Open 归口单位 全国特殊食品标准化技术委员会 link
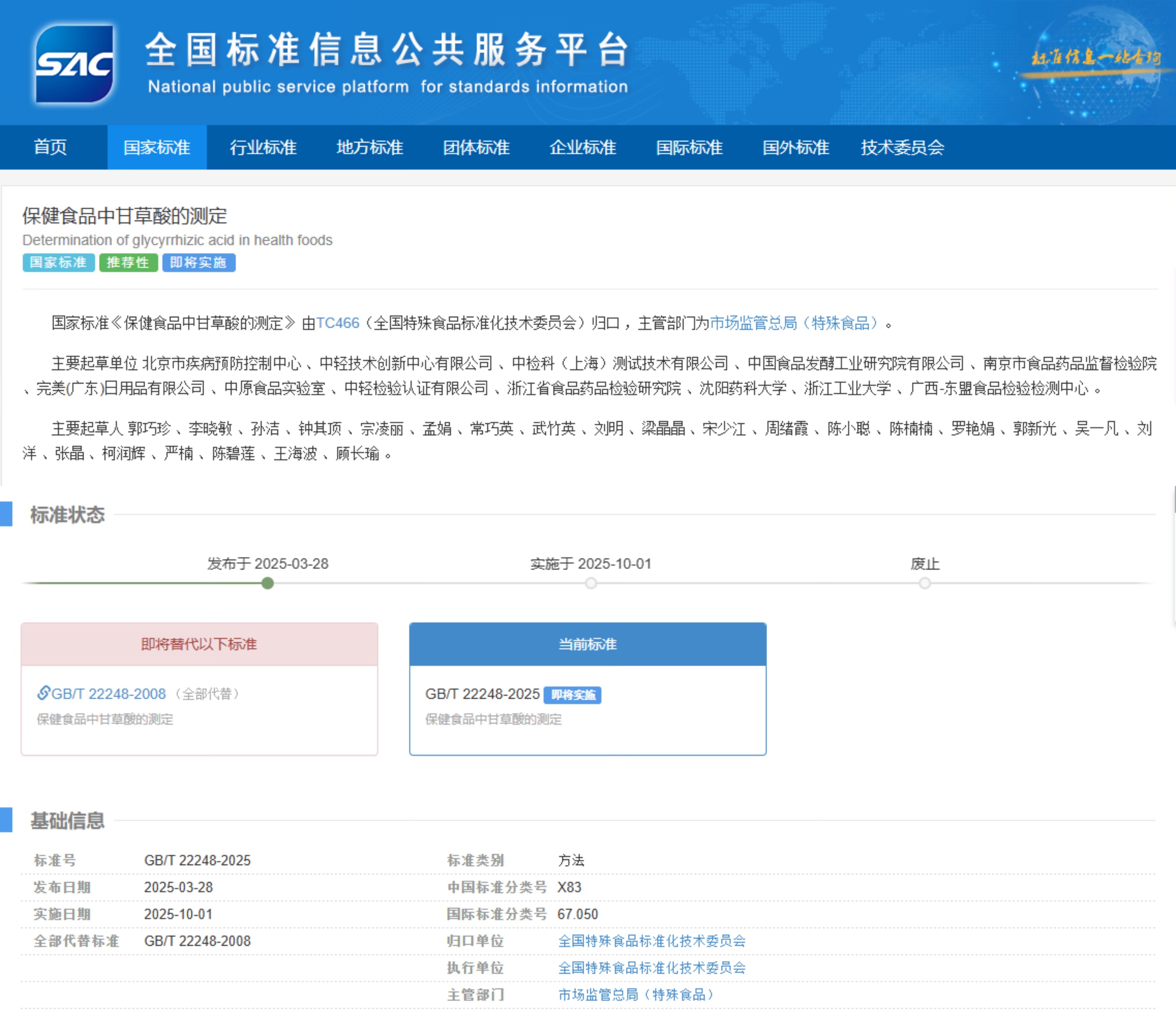 tap(651, 941)
